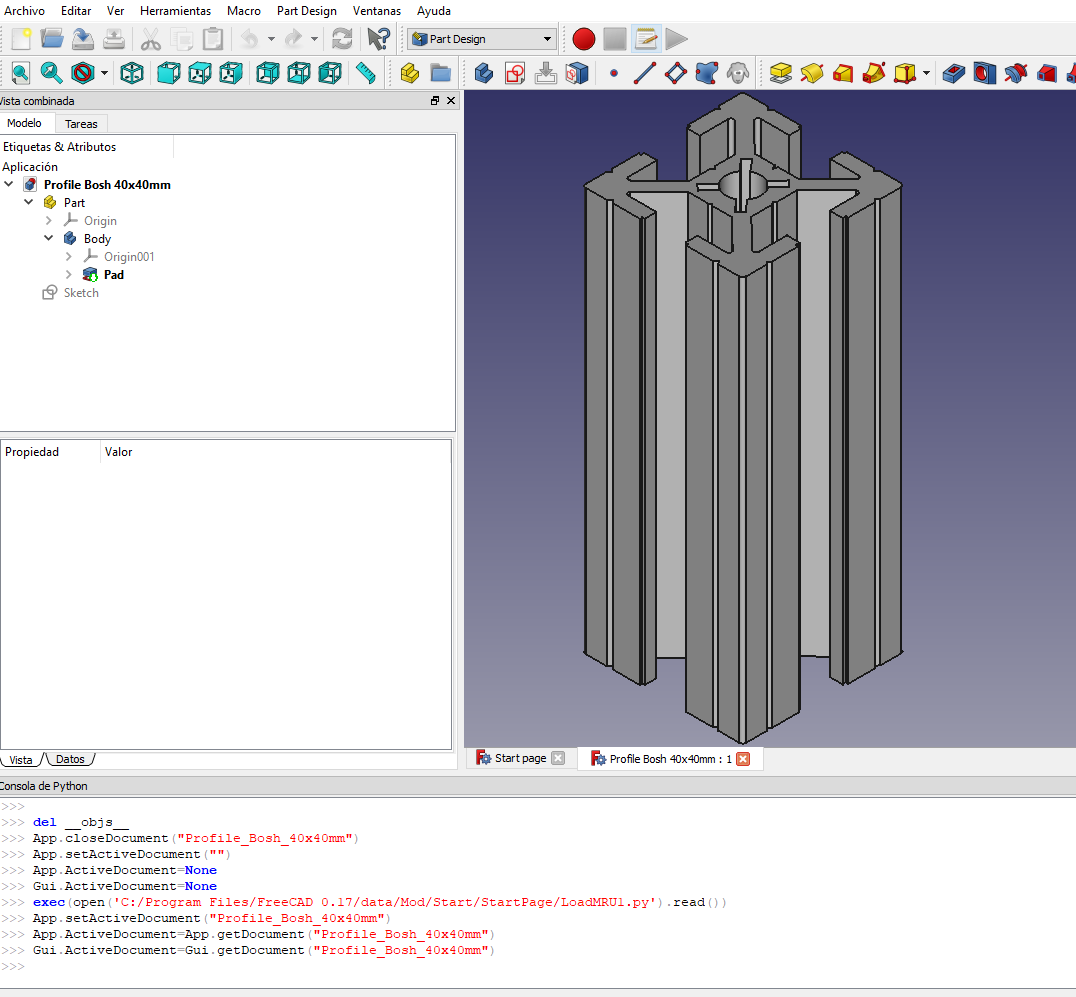Select the Pad feature icon in toolbar
This screenshot has width=1076, height=997.
781,73
